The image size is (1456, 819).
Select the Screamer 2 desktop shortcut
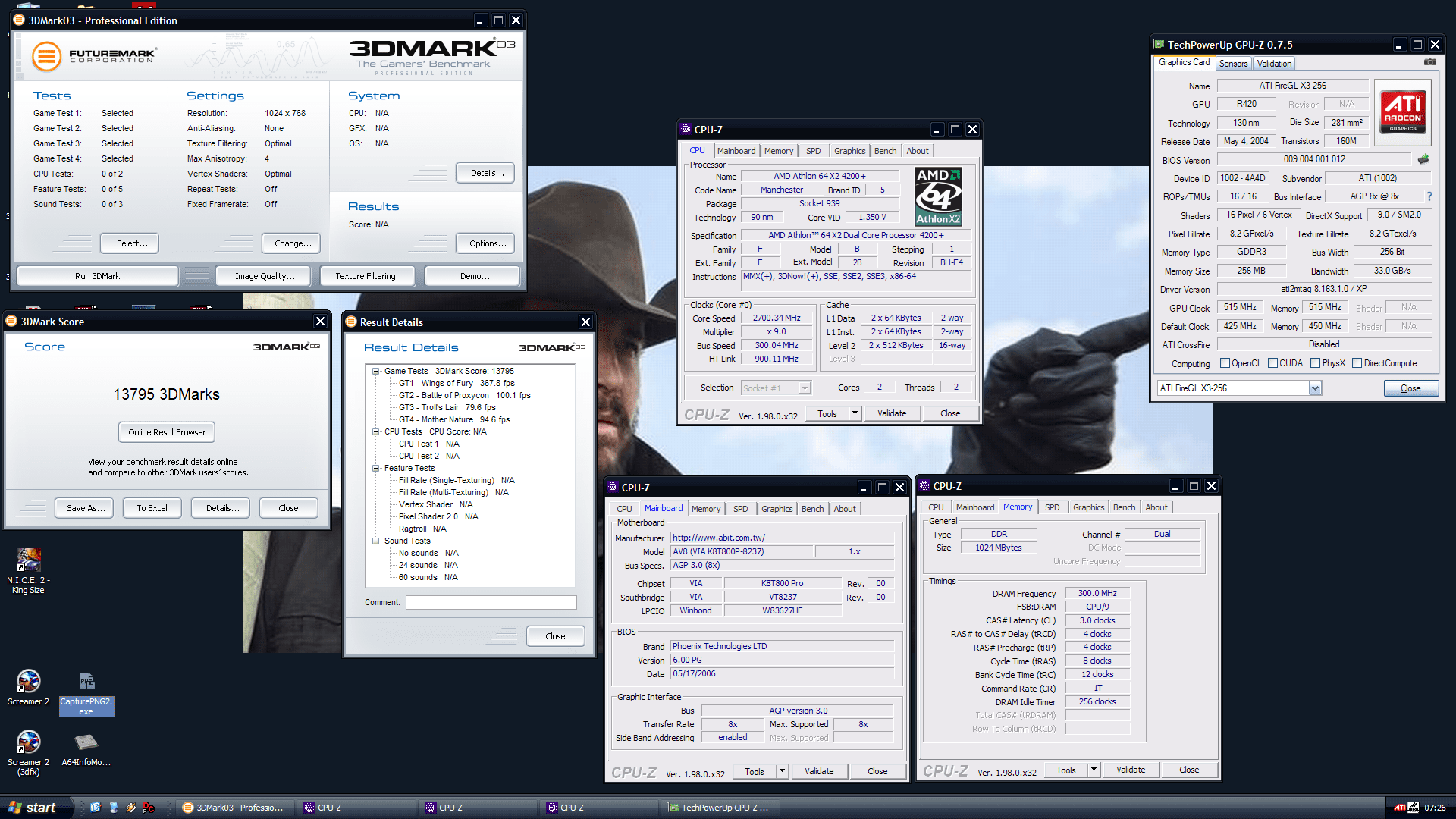click(x=28, y=689)
